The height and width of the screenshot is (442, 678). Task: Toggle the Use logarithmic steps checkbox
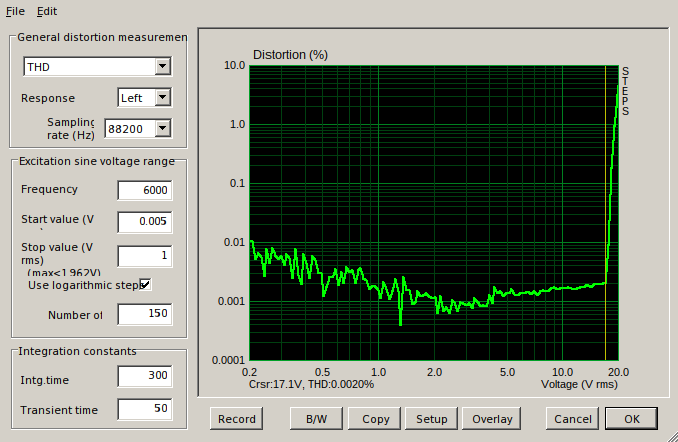point(145,285)
